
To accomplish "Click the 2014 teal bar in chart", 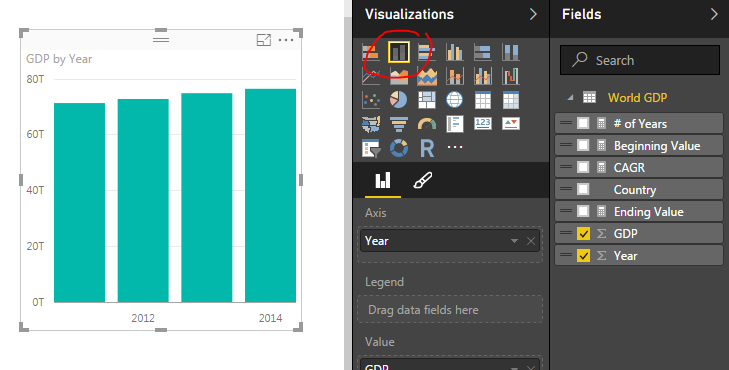I will click(271, 196).
